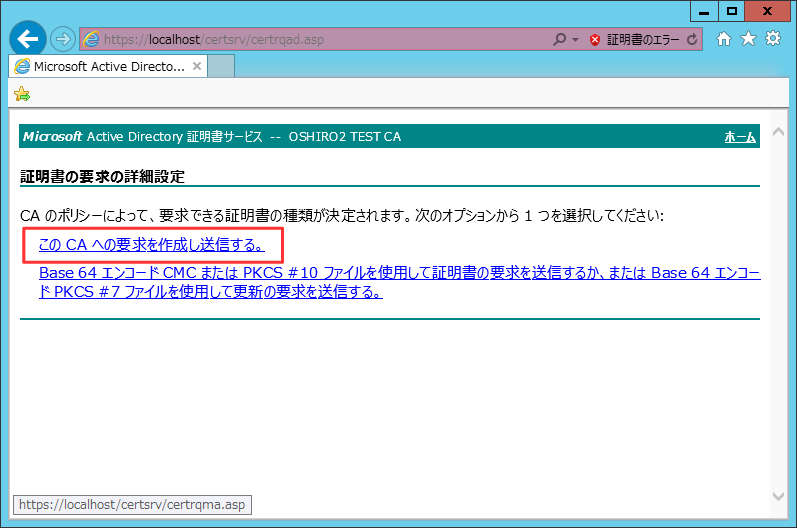This screenshot has height=528, width=797.
Task: Close the browser window
Action: pos(767,11)
